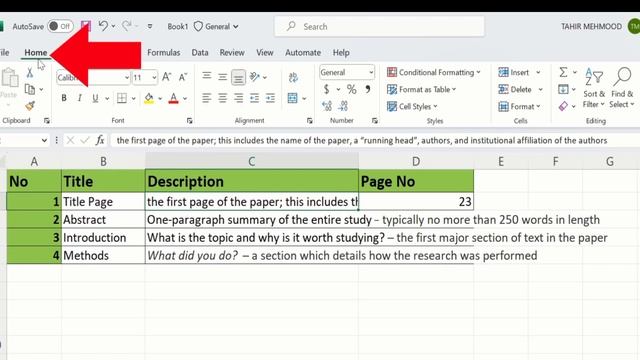Toggle Bold formatting
The width and height of the screenshot is (640, 360).
pos(64,98)
